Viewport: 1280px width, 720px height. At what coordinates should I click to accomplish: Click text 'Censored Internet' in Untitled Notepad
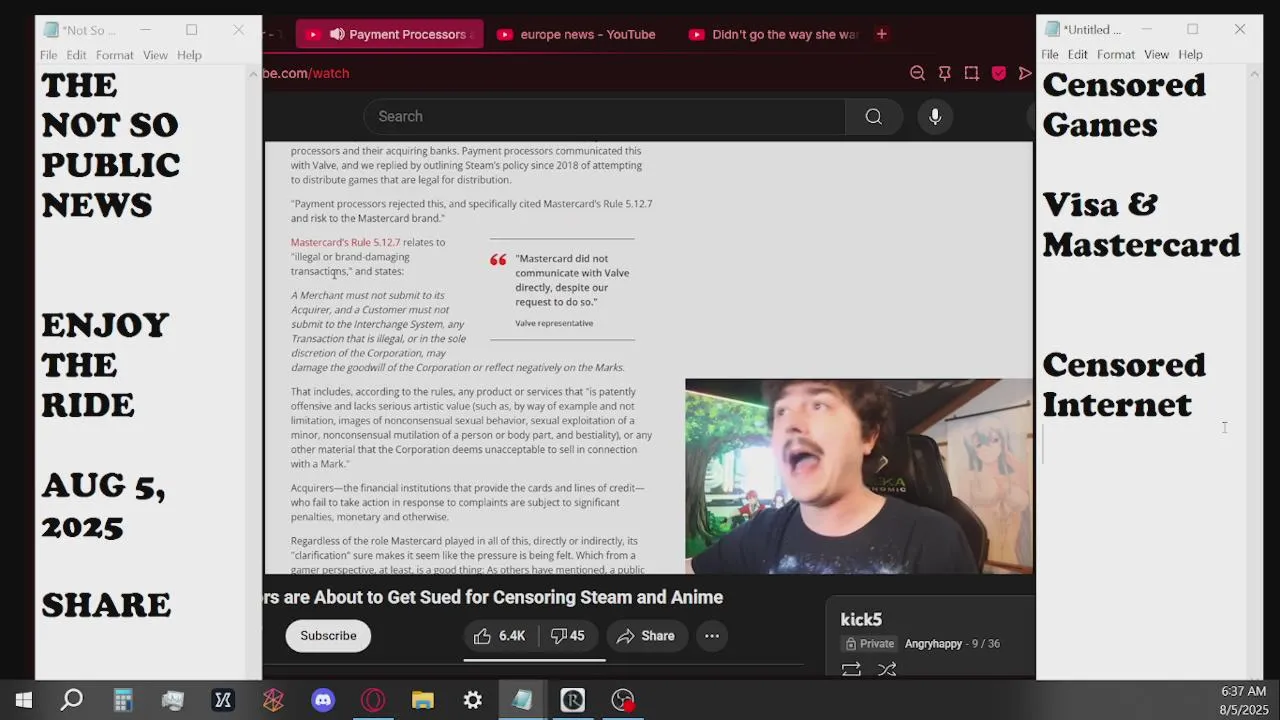pyautogui.click(x=1124, y=385)
